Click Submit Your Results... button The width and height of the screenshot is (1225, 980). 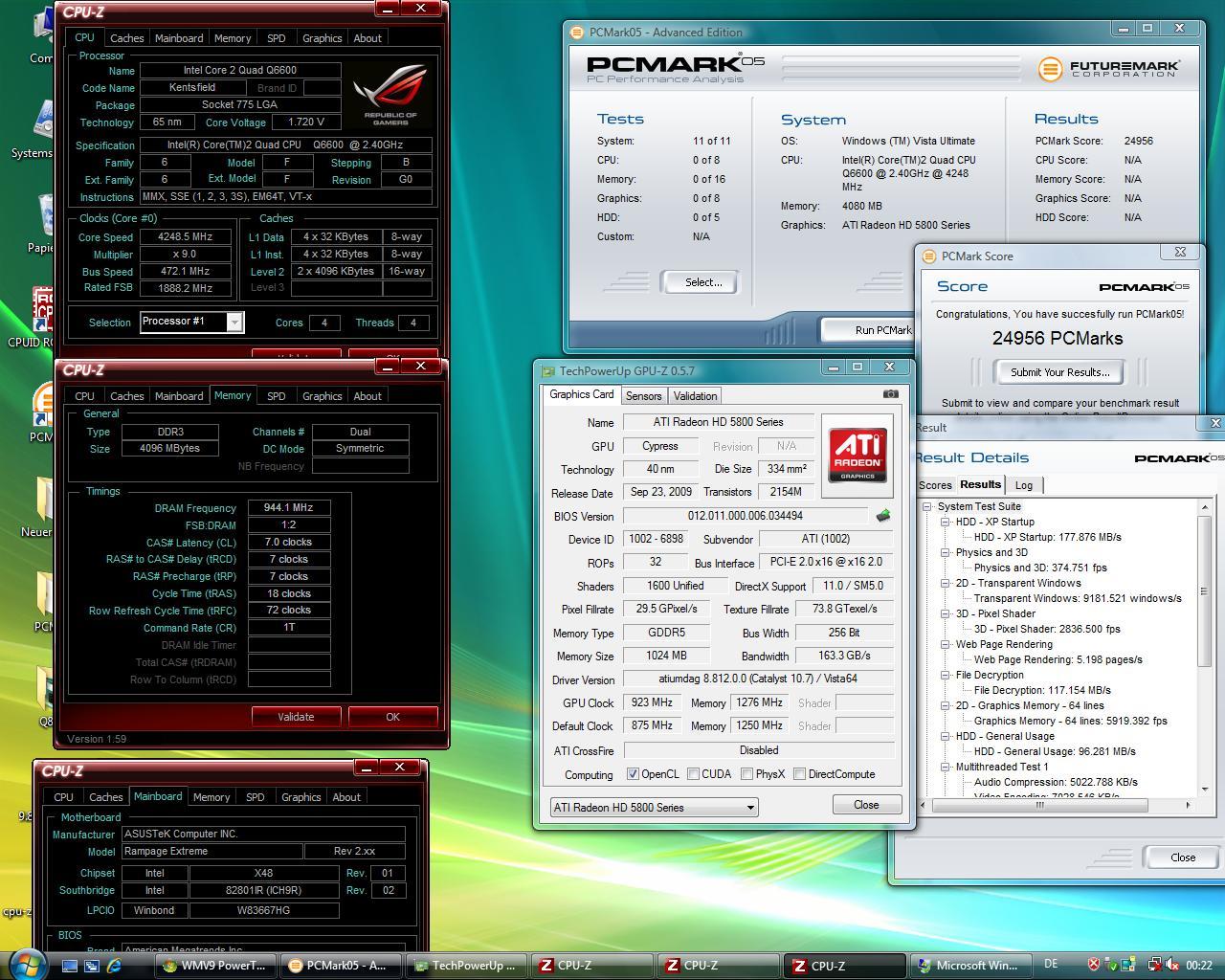tap(1059, 372)
